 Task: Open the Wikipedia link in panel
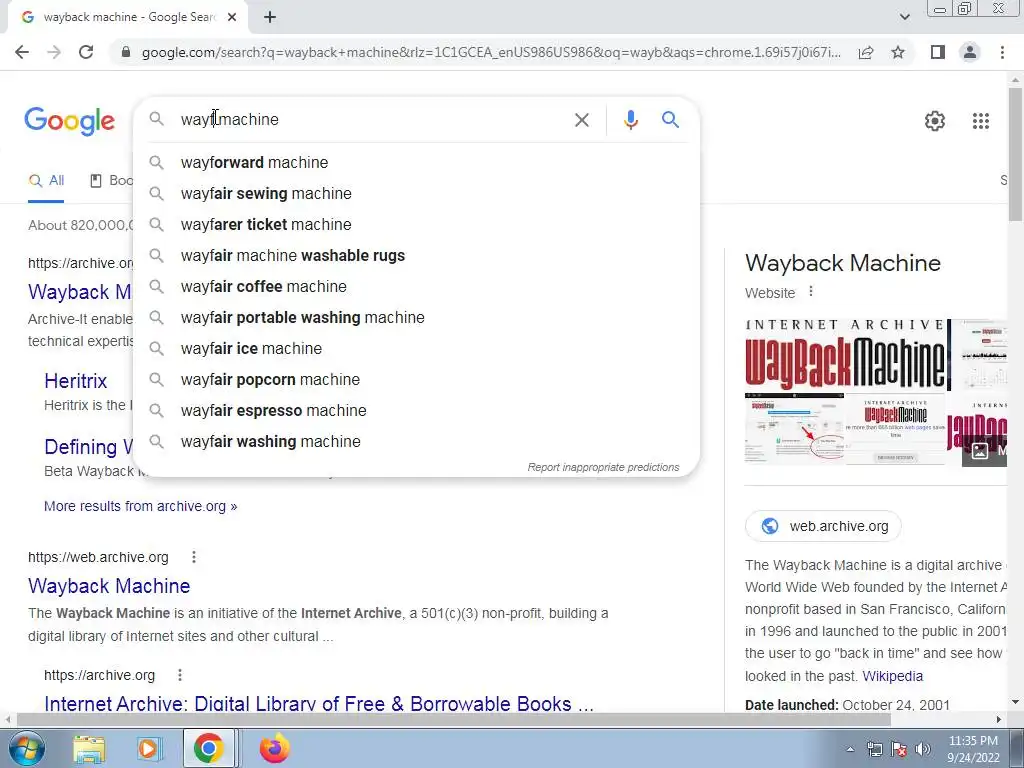click(893, 676)
